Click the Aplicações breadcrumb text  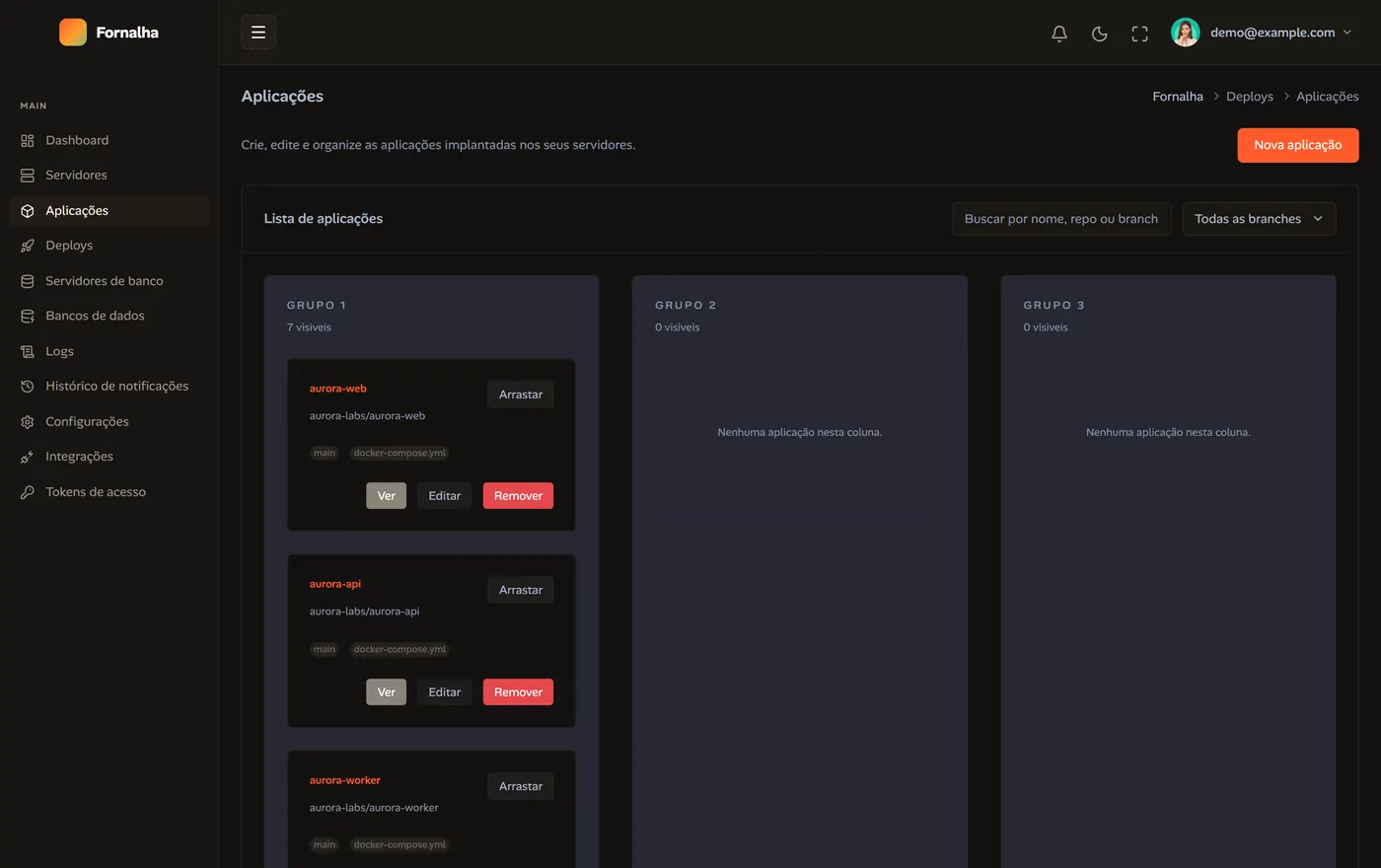[1328, 97]
